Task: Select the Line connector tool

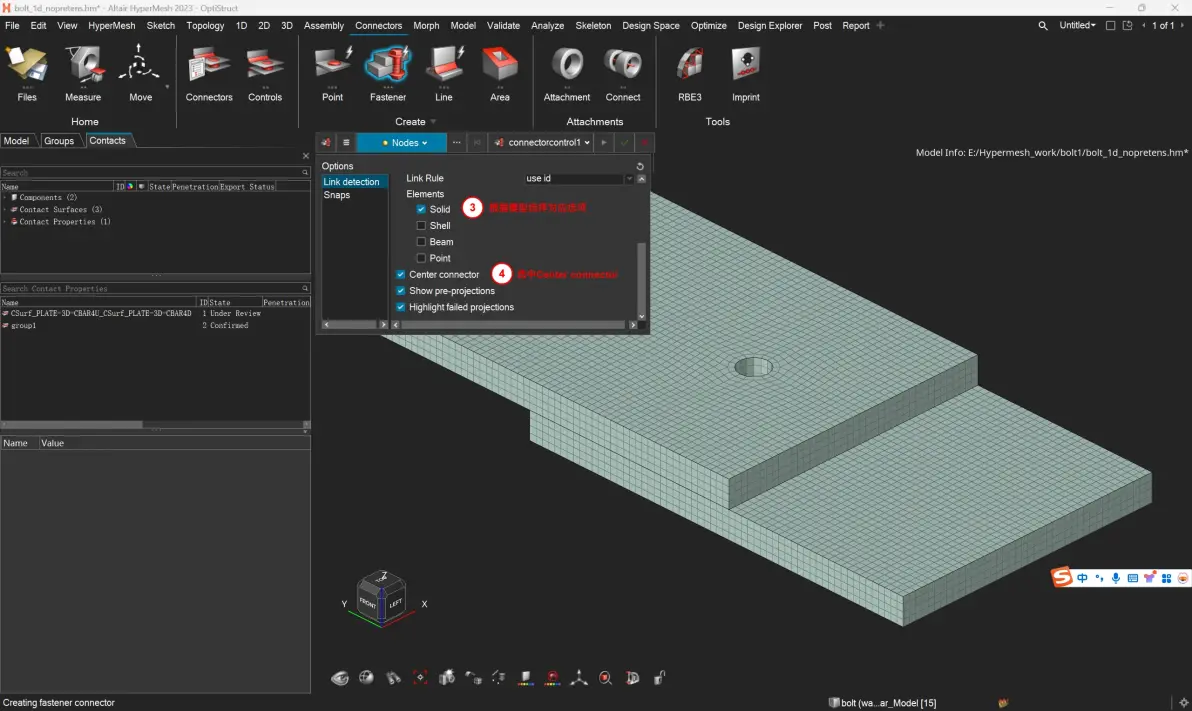Action: pyautogui.click(x=444, y=74)
